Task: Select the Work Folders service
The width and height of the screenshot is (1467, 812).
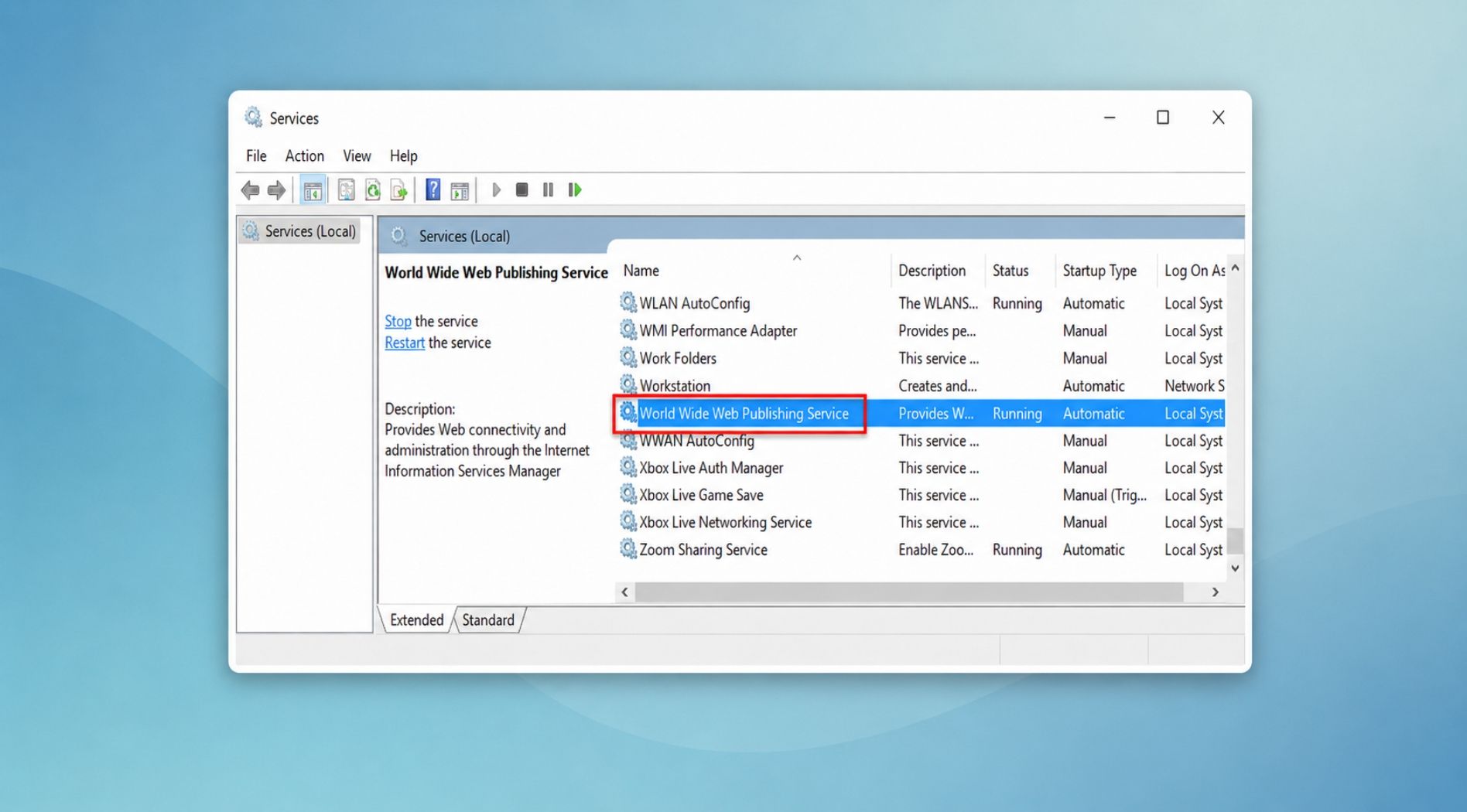Action: pyautogui.click(x=921, y=358)
